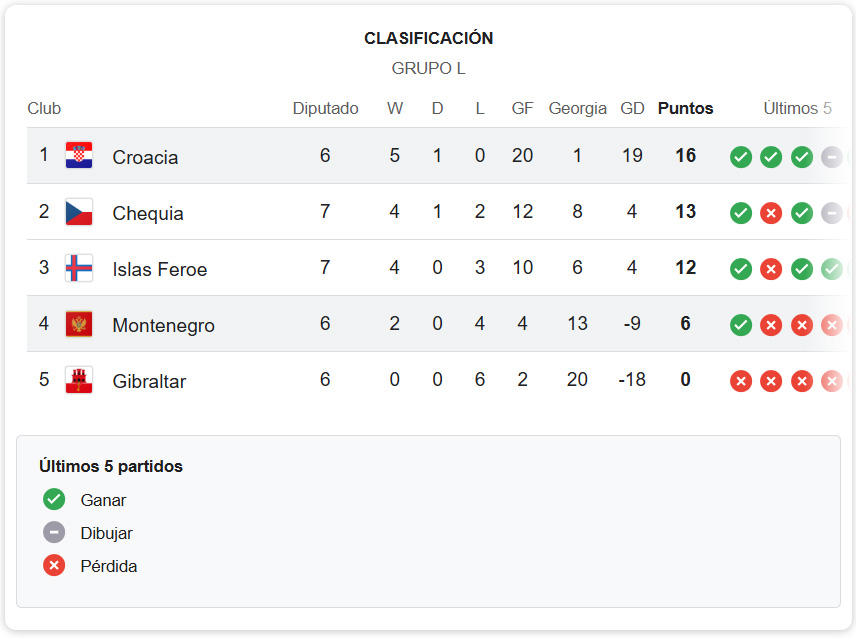The height and width of the screenshot is (638, 856).
Task: Click the red Pérdida legend icon
Action: pos(54,566)
